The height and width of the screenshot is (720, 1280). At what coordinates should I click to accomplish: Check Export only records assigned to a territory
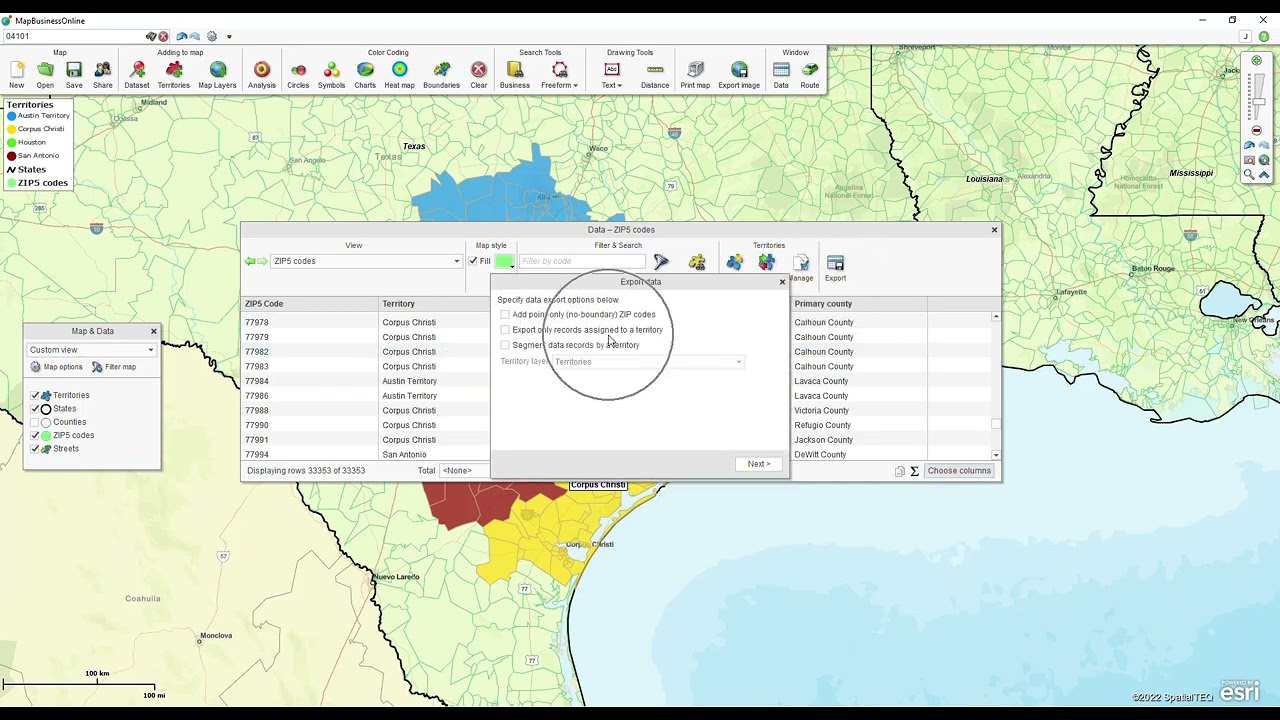point(505,329)
